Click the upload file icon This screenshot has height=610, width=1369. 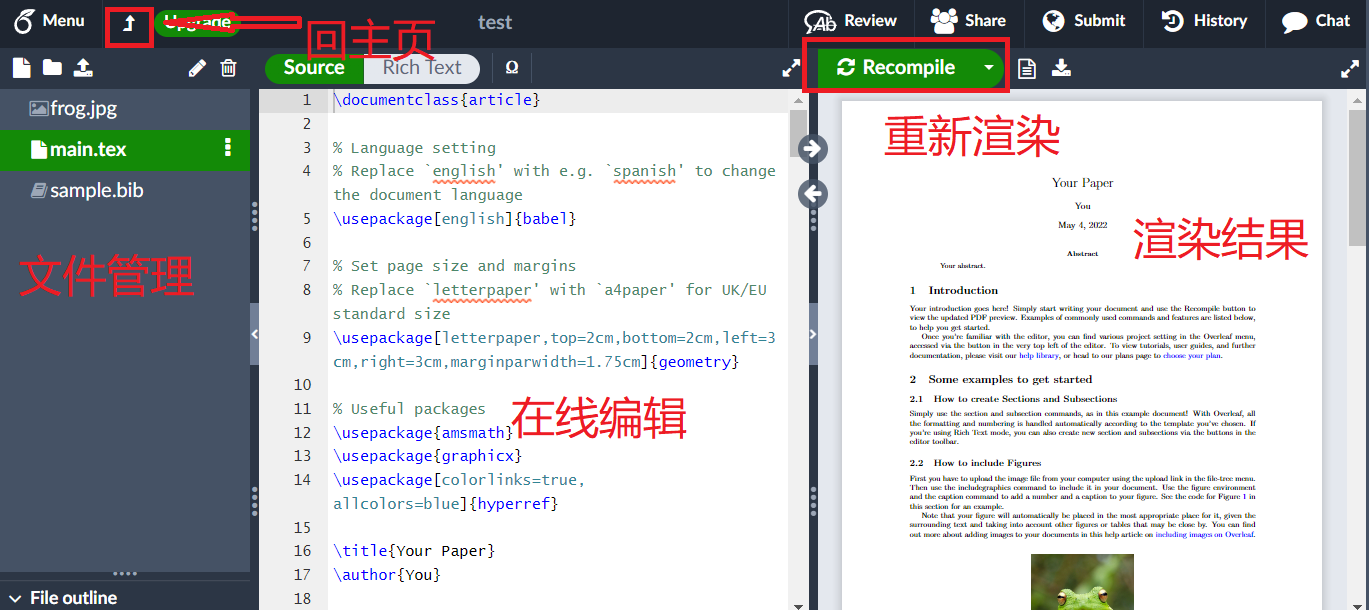click(x=84, y=68)
